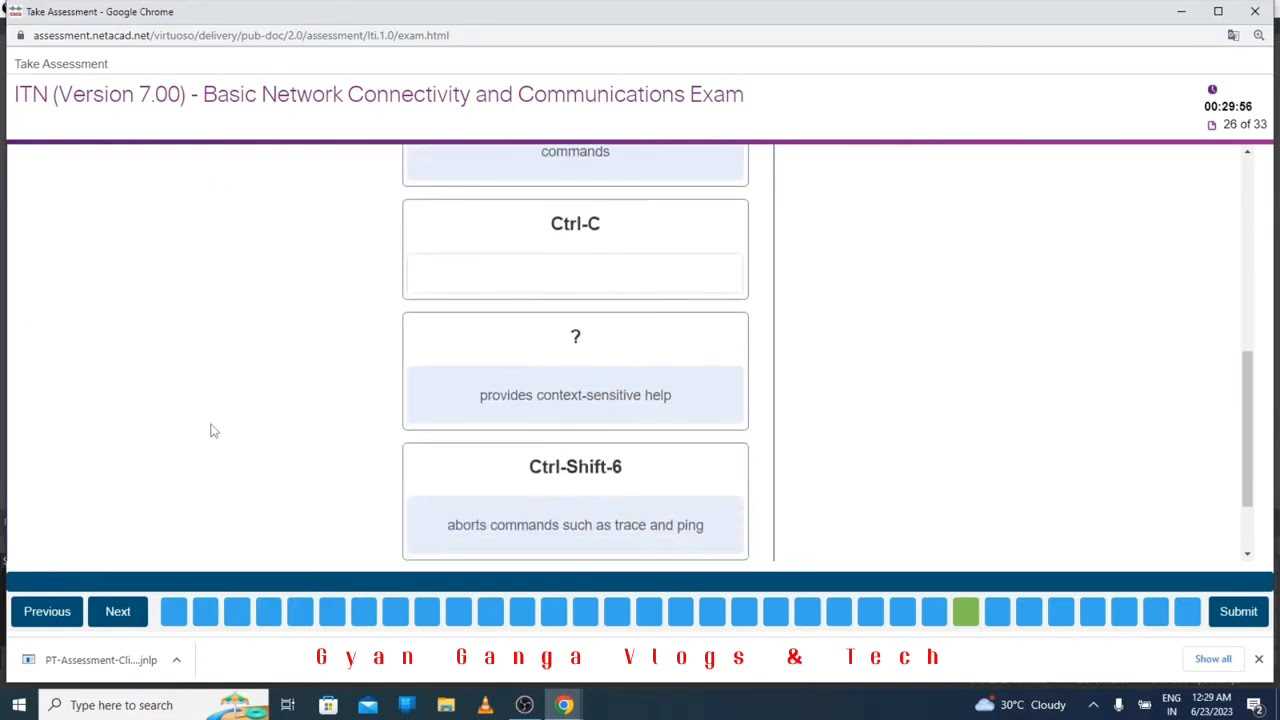The height and width of the screenshot is (720, 1280).
Task: Click the empty answer slot under Ctrl-C
Action: click(x=575, y=273)
